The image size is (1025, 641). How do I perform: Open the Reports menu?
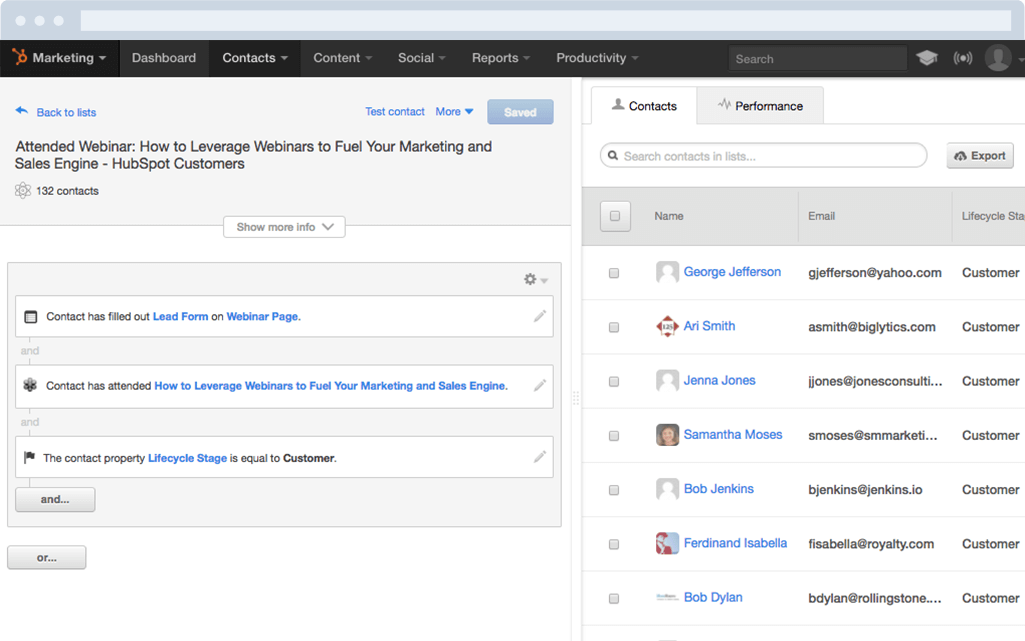pyautogui.click(x=501, y=58)
